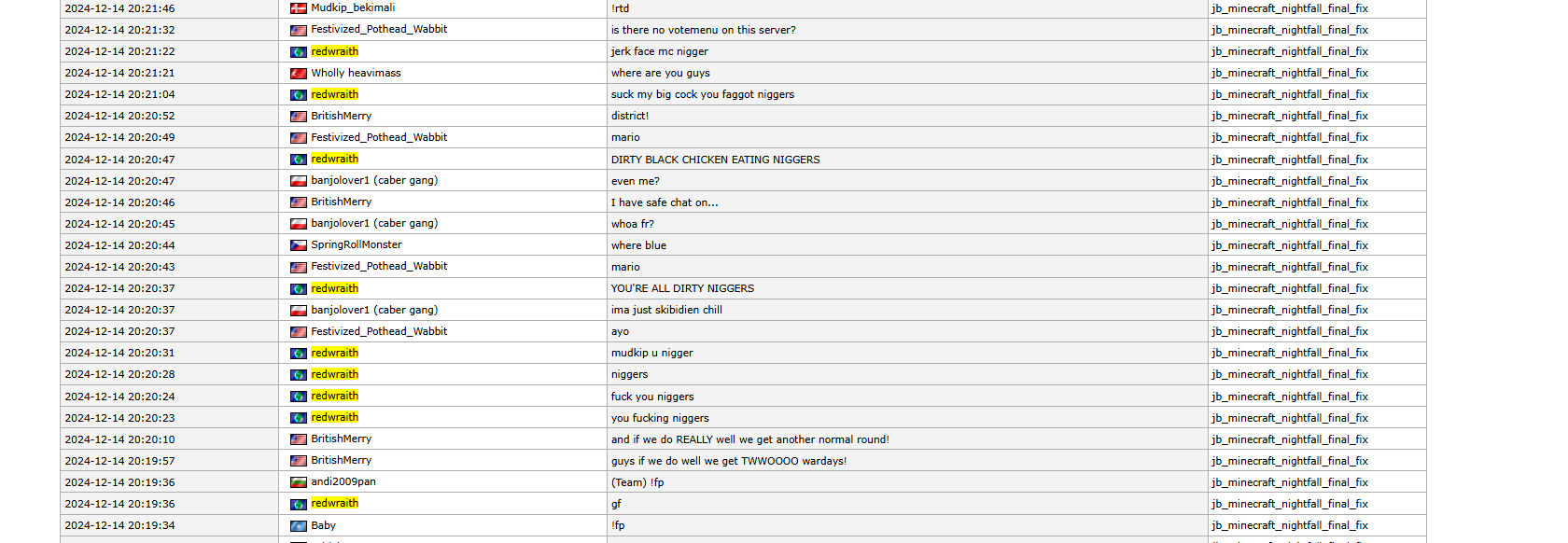
Task: Click the message "is there no votemenu on this server?"
Action: tap(703, 30)
